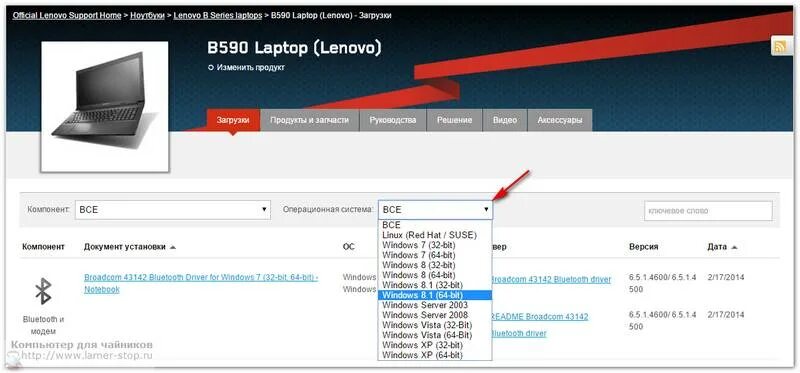Screen dimensions: 800x373
Task: Sort by Документ установки column header
Action: 130,246
